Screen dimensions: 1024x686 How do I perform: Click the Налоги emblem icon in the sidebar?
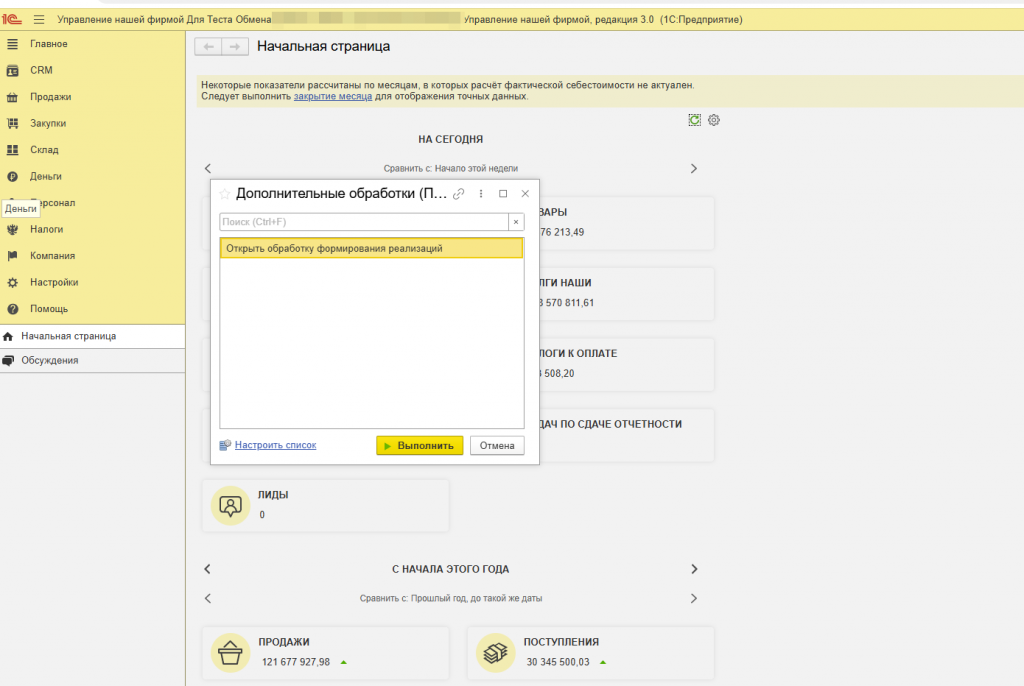coord(12,229)
